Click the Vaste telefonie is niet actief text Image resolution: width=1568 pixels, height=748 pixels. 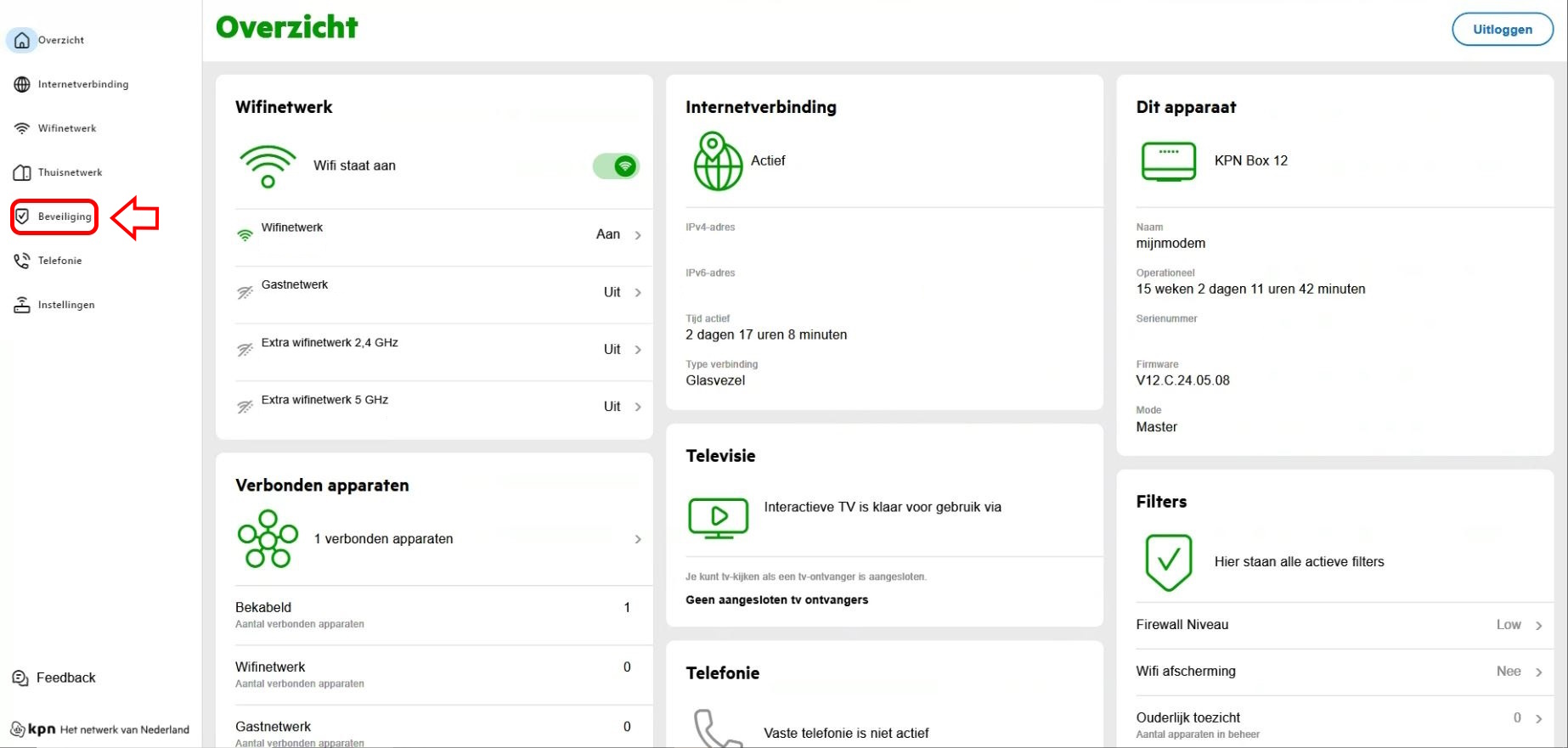(846, 733)
